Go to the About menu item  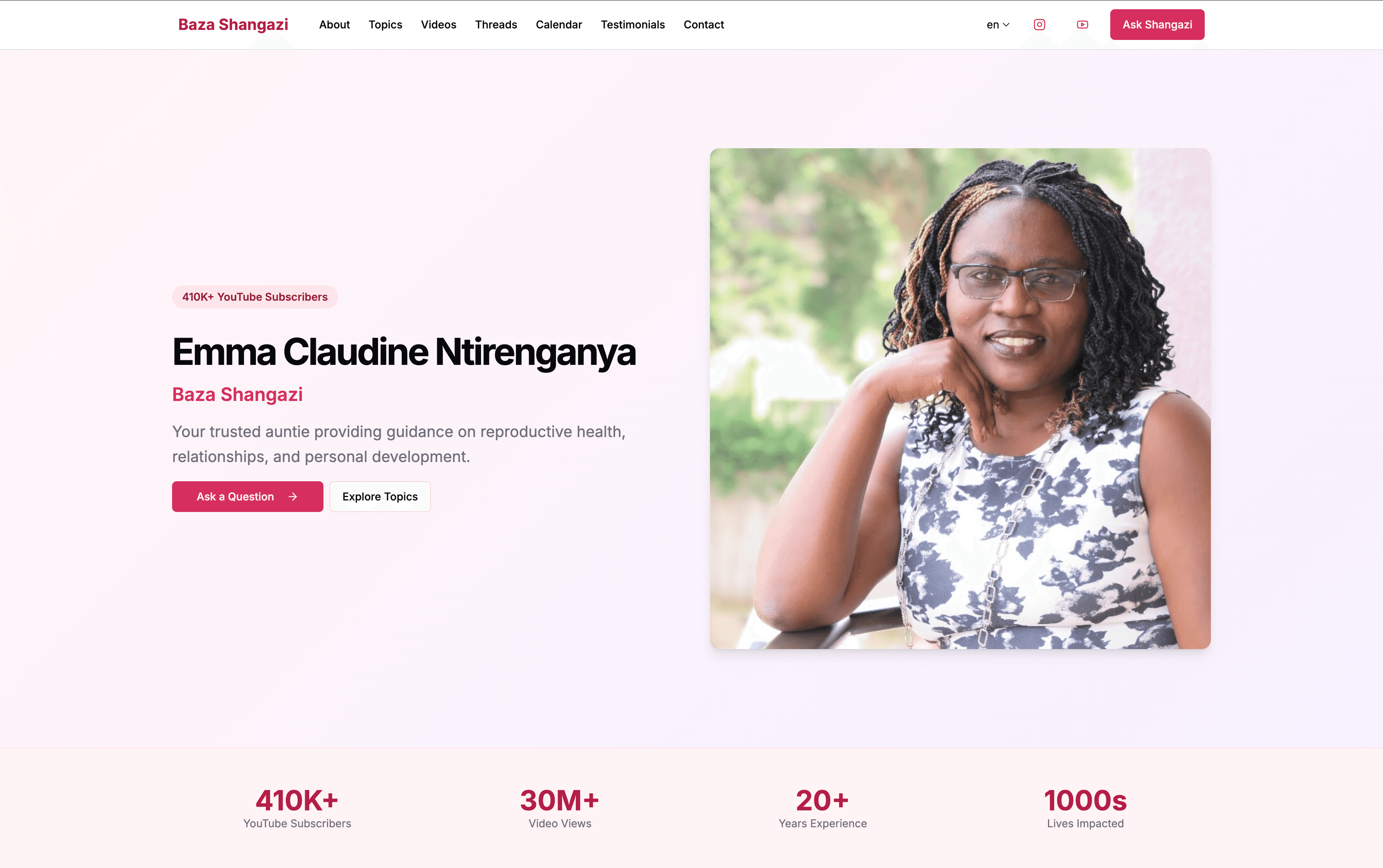point(334,25)
